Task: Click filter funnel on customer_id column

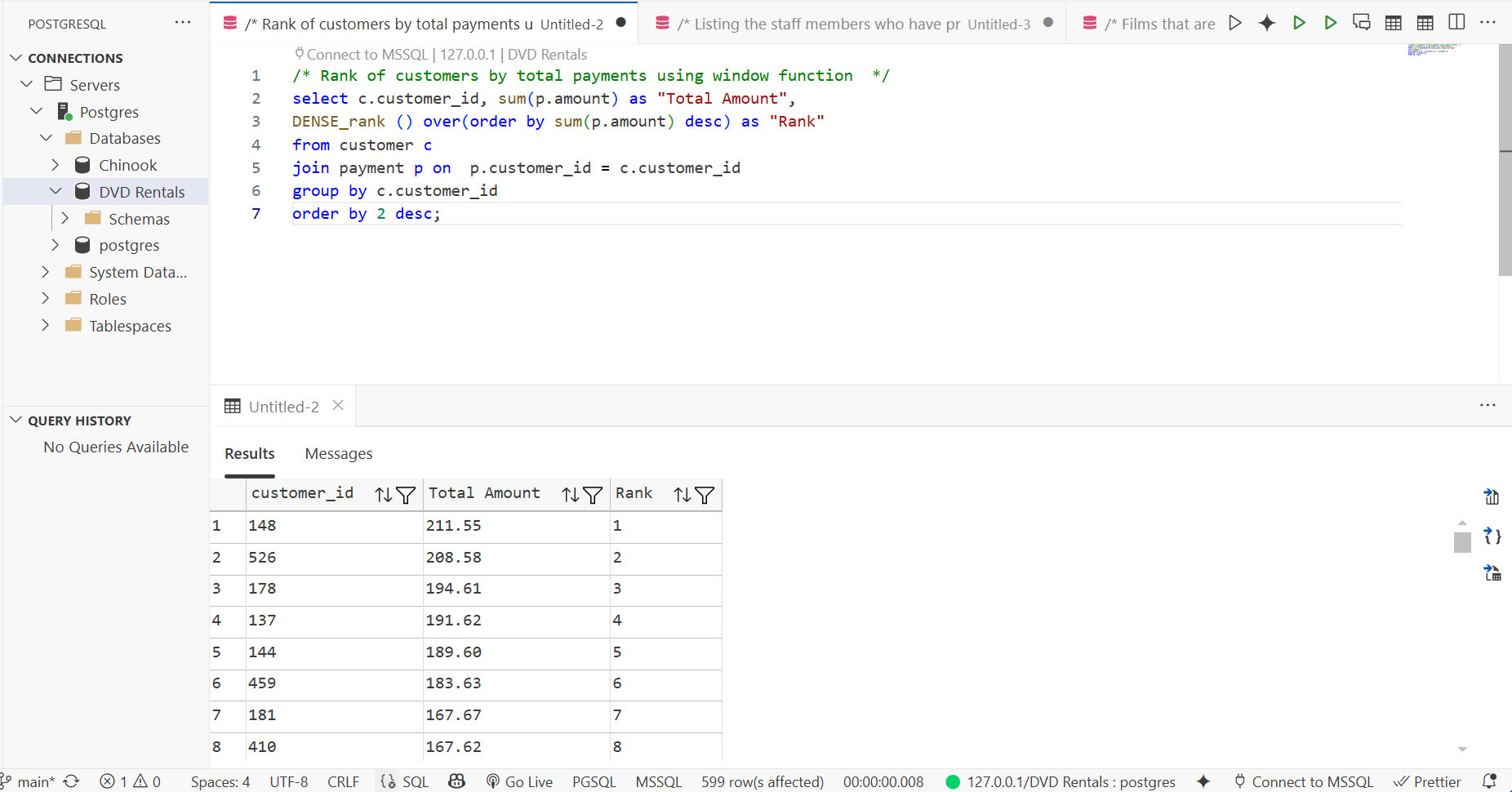Action: (406, 495)
